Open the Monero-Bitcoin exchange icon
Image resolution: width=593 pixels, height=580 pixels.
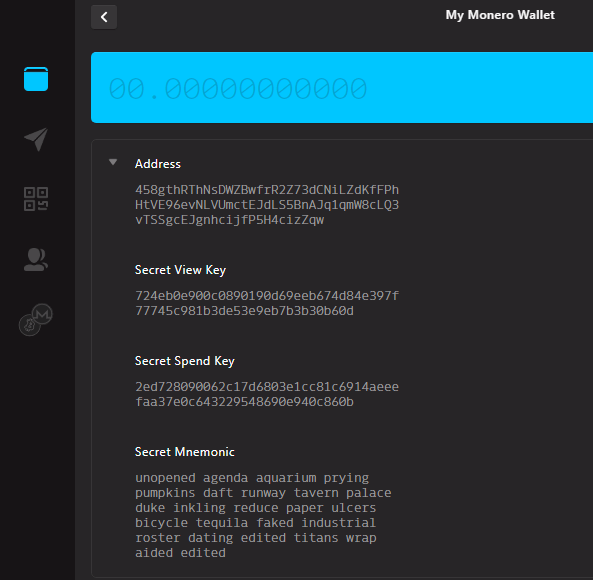click(x=36, y=319)
